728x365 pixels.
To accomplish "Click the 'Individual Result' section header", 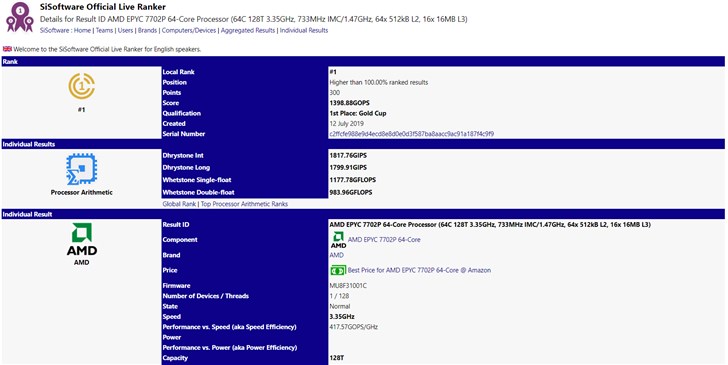I will [x=363, y=214].
